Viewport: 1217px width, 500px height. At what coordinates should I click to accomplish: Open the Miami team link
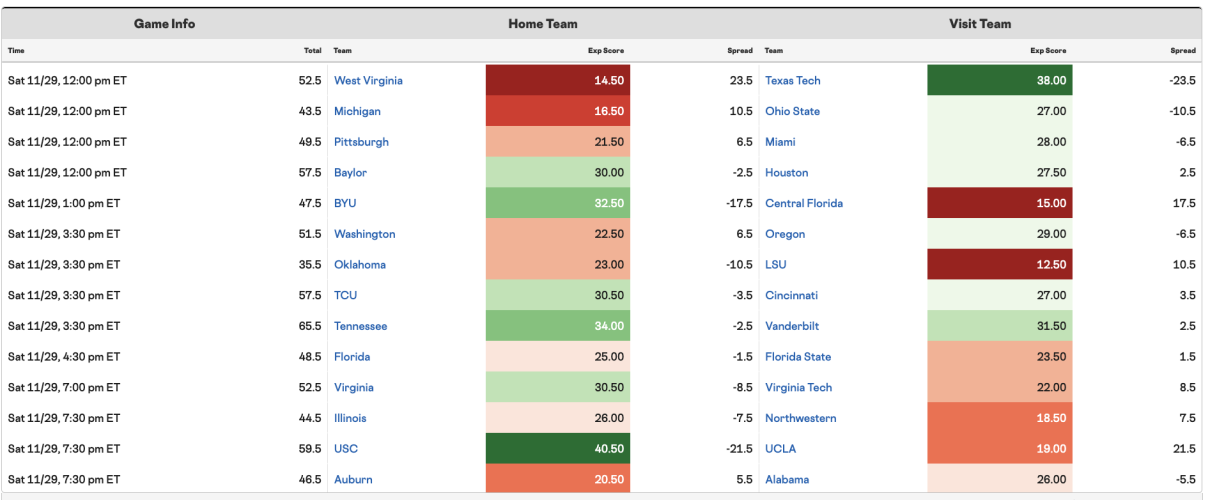(780, 142)
